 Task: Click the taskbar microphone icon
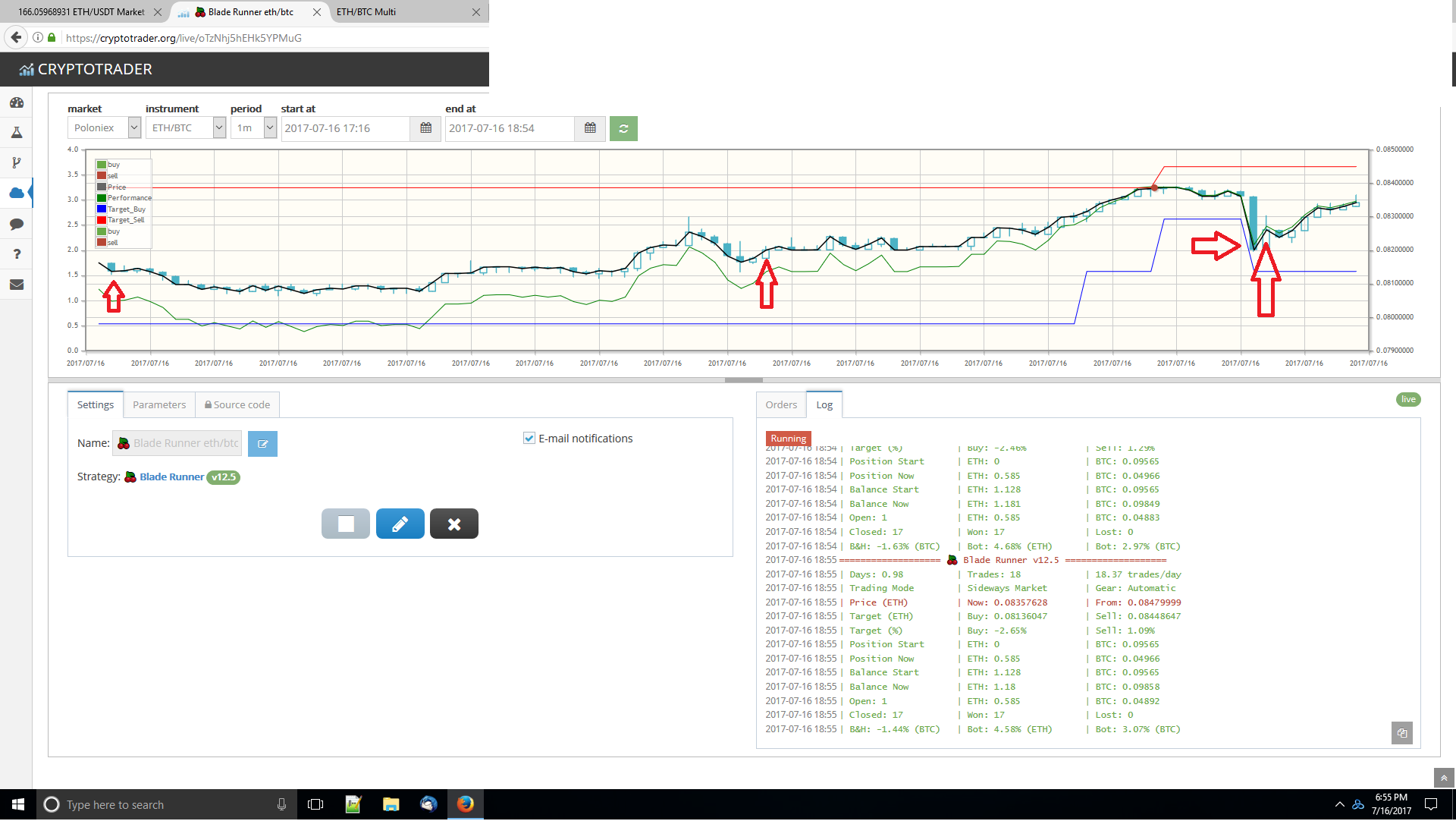pos(281,805)
